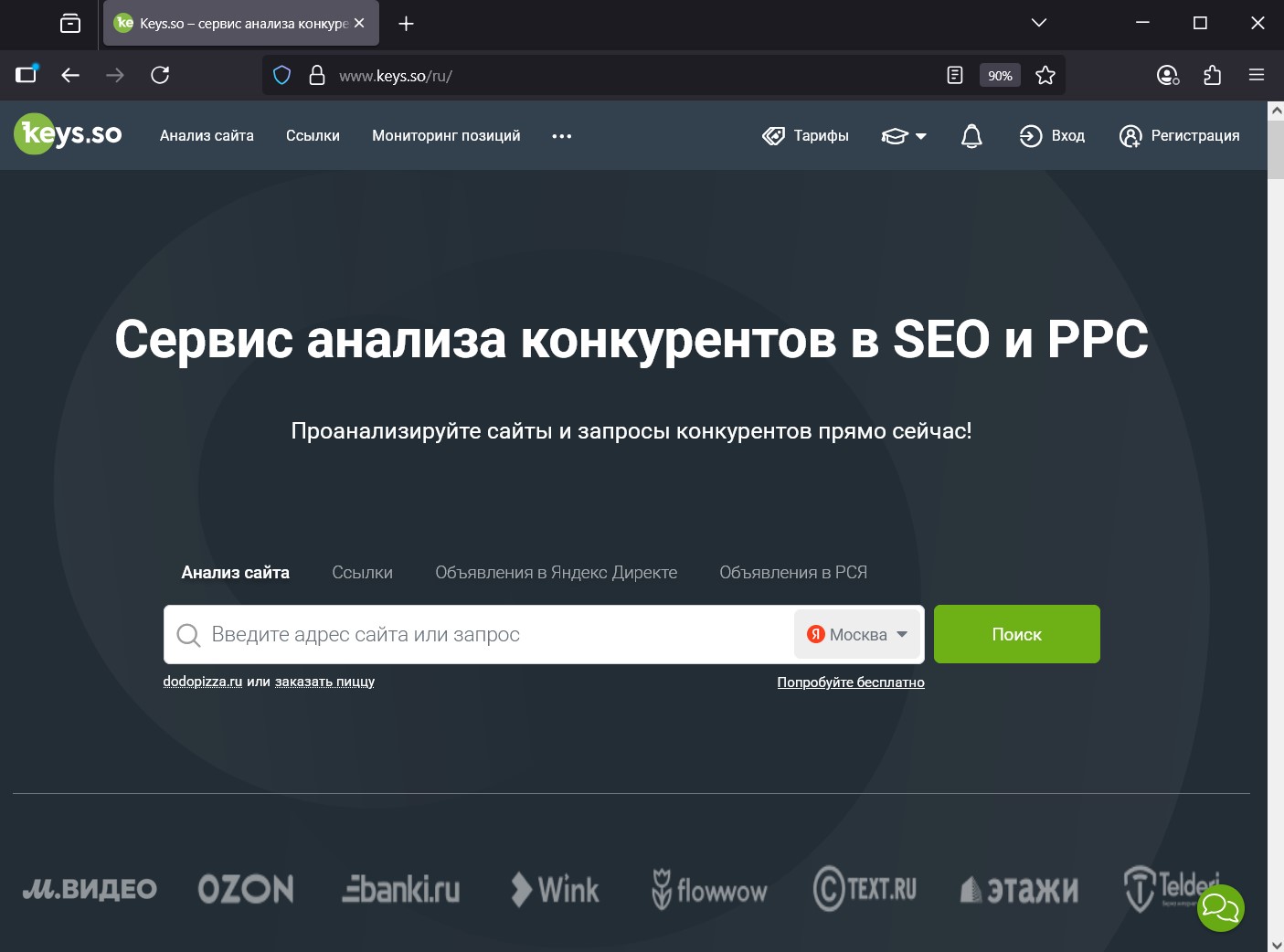Follow the Попробуйте бесплатно link

[850, 682]
